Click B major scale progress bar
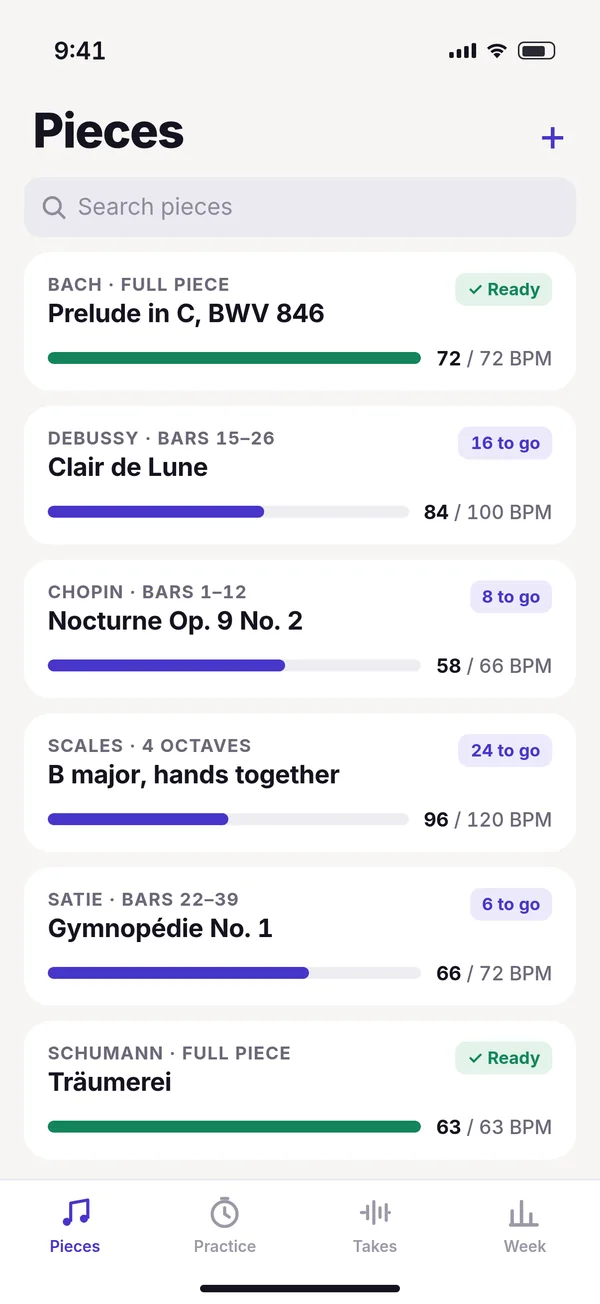This screenshot has height=1304, width=600. coord(228,819)
